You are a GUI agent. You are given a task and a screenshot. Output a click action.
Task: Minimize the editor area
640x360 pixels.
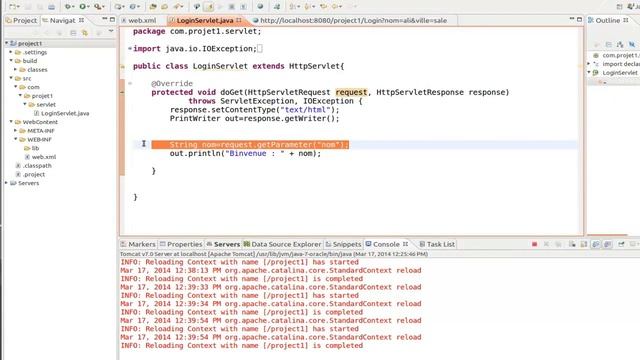point(571,19)
